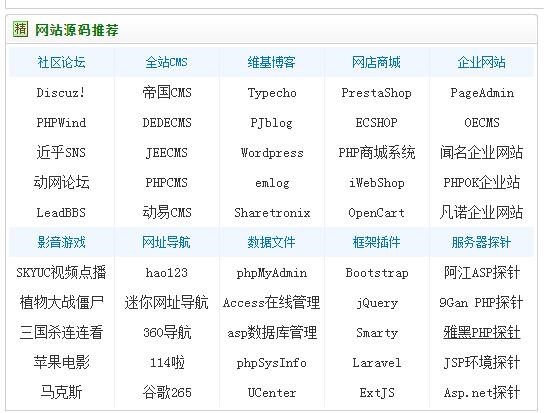
Task: Click the PageAdmin link
Action: pos(482,93)
